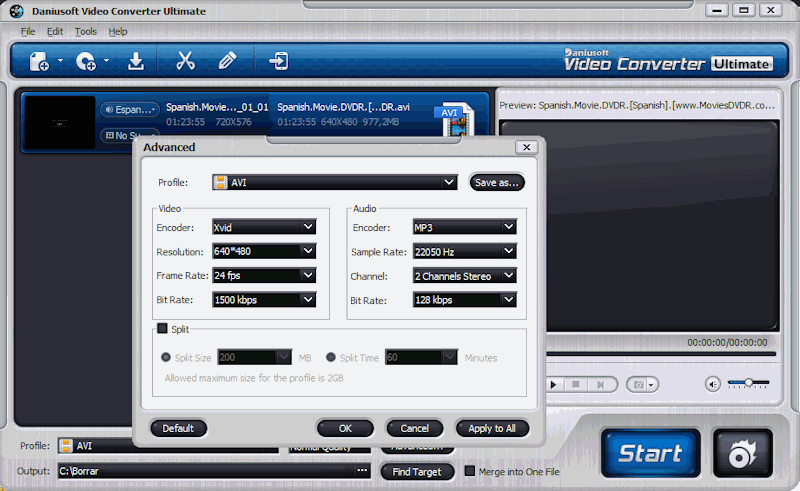Screen dimensions: 800x491
Task: Minimize the Daniusoft window
Action: click(x=717, y=10)
